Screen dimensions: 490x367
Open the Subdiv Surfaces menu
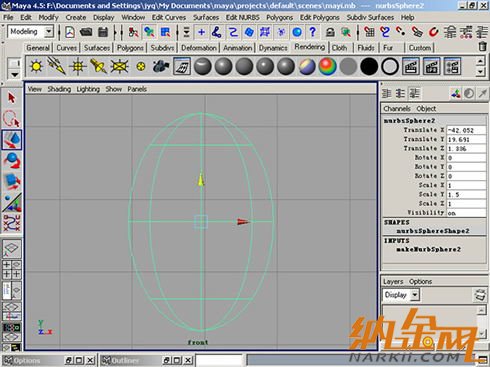pos(370,17)
